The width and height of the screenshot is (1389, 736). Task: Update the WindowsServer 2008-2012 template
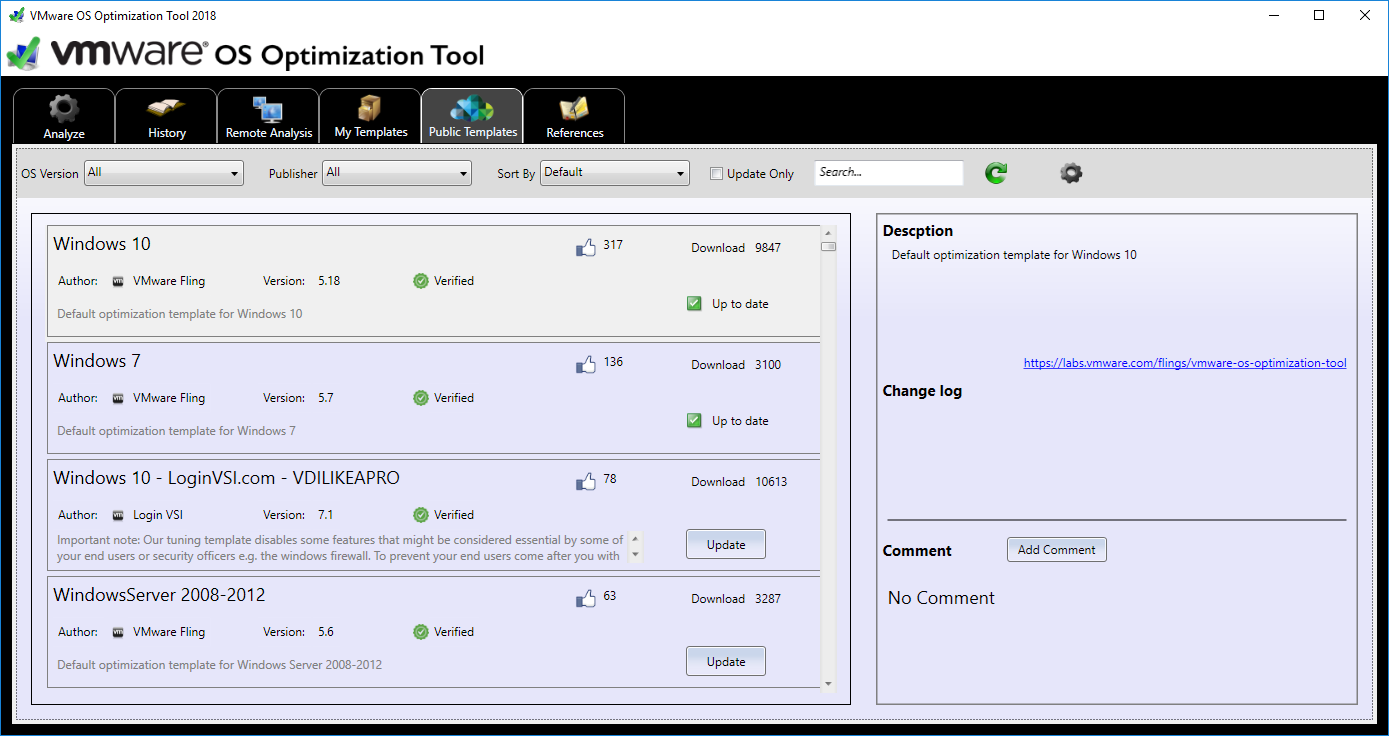pyautogui.click(x=726, y=662)
